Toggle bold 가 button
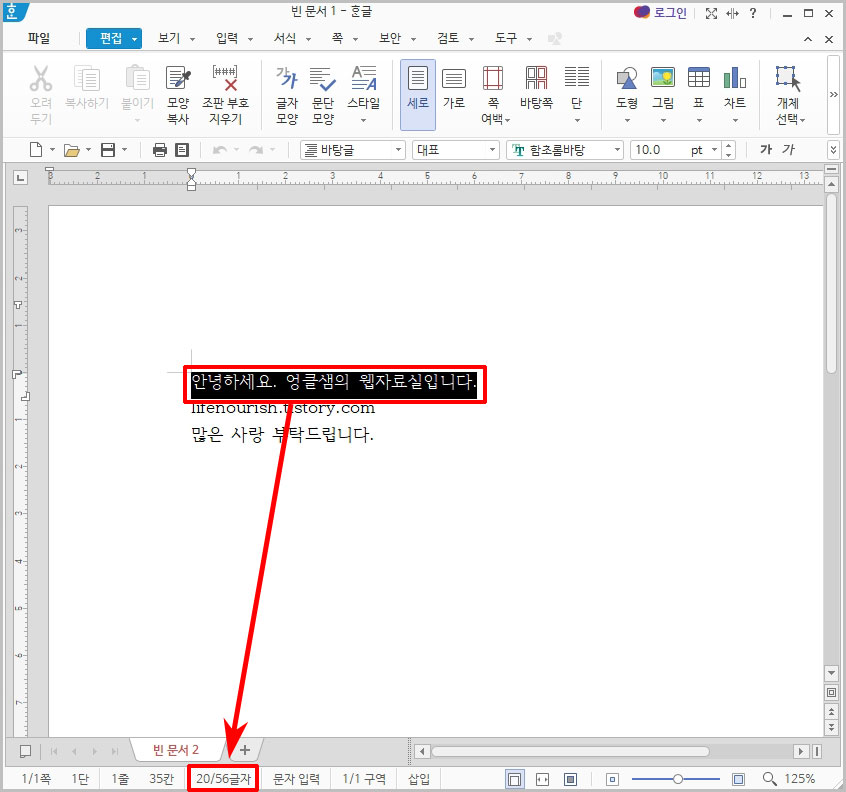846x792 pixels. point(766,149)
